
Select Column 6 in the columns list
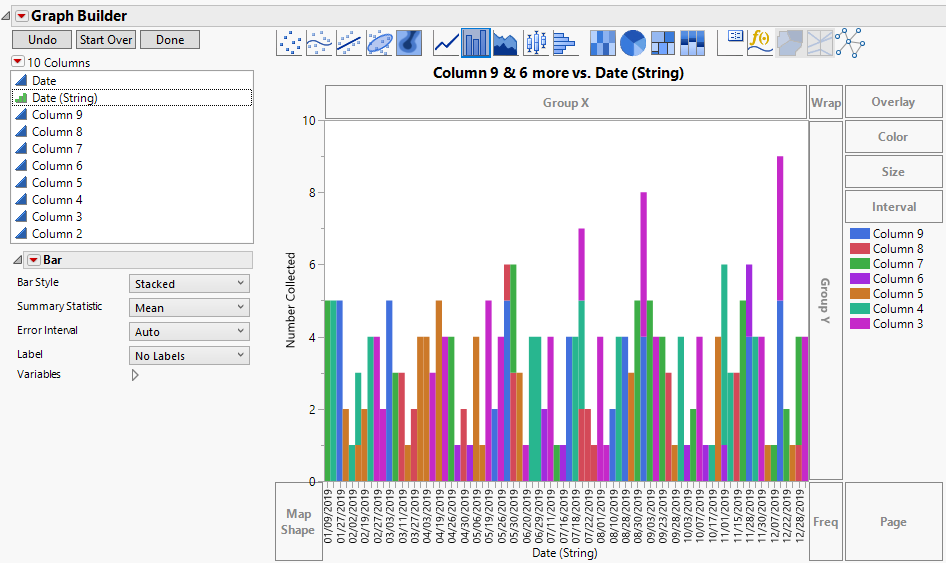pyautogui.click(x=57, y=166)
